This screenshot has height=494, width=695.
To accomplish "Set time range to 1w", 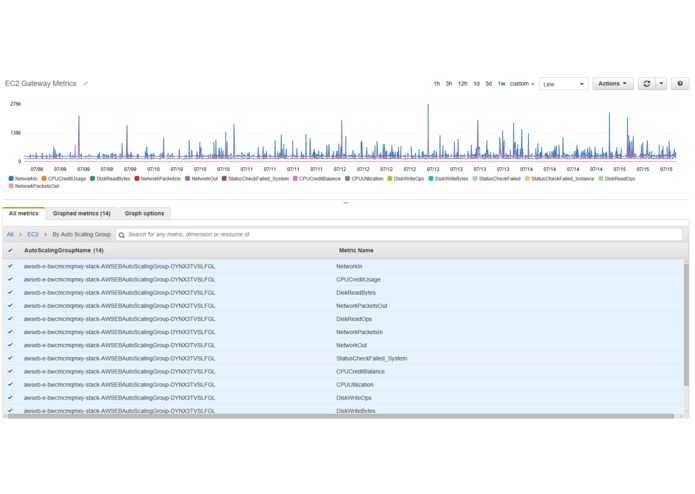I will tap(501, 84).
